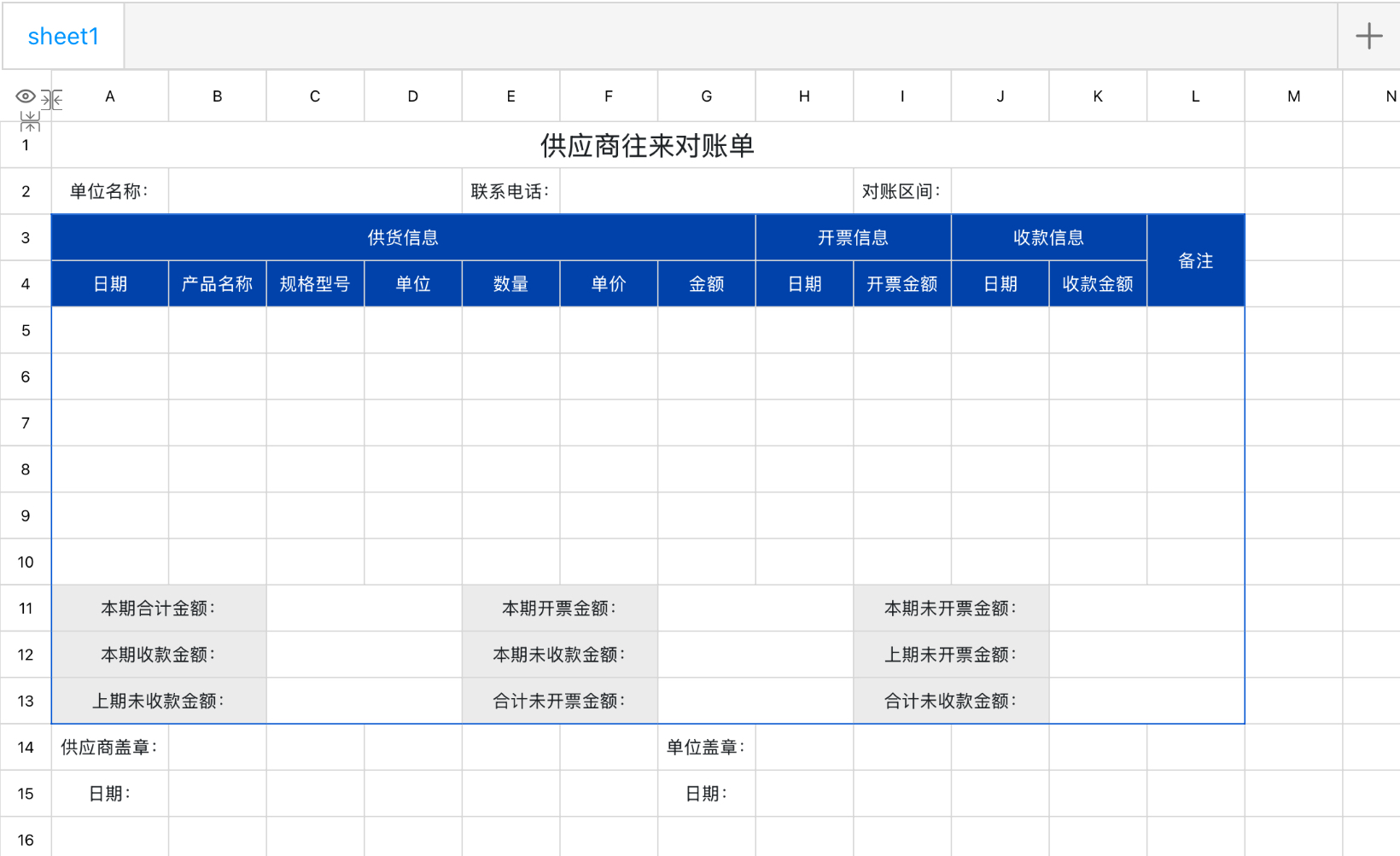Select the blue 供货信息 merged header

click(x=403, y=237)
